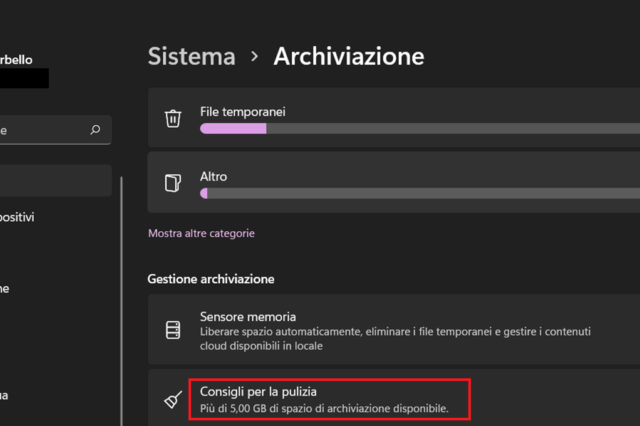Click the broom icon for cleanup recommendations
The height and width of the screenshot is (426, 640).
[x=173, y=399]
